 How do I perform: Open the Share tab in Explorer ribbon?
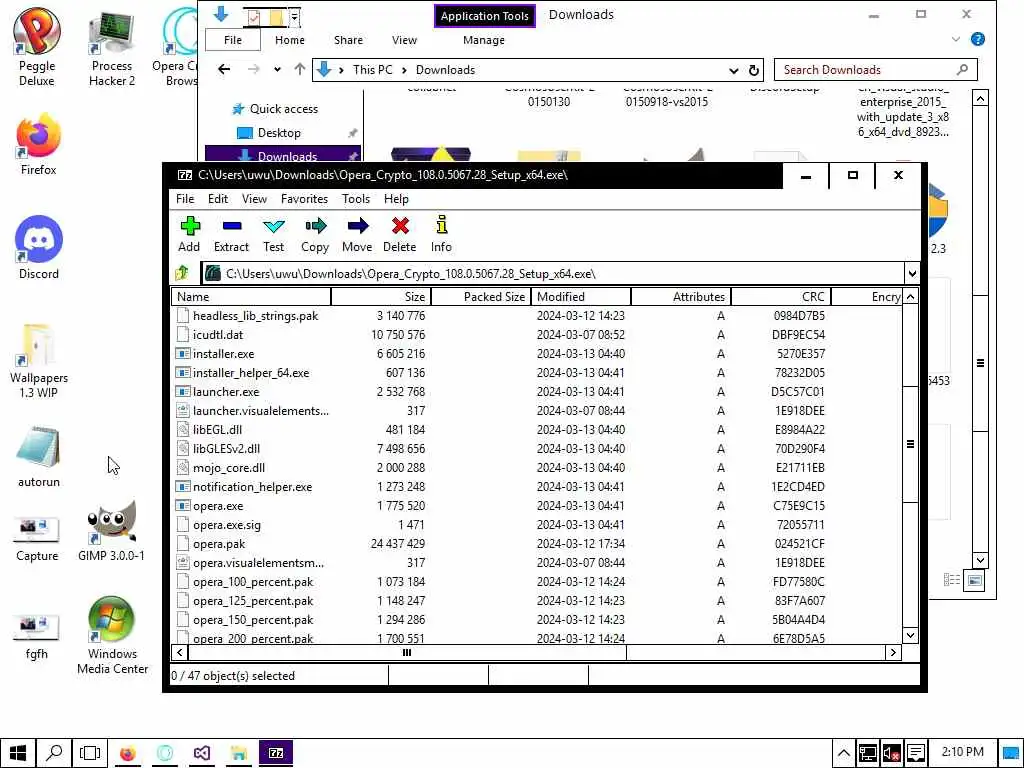pyautogui.click(x=348, y=40)
